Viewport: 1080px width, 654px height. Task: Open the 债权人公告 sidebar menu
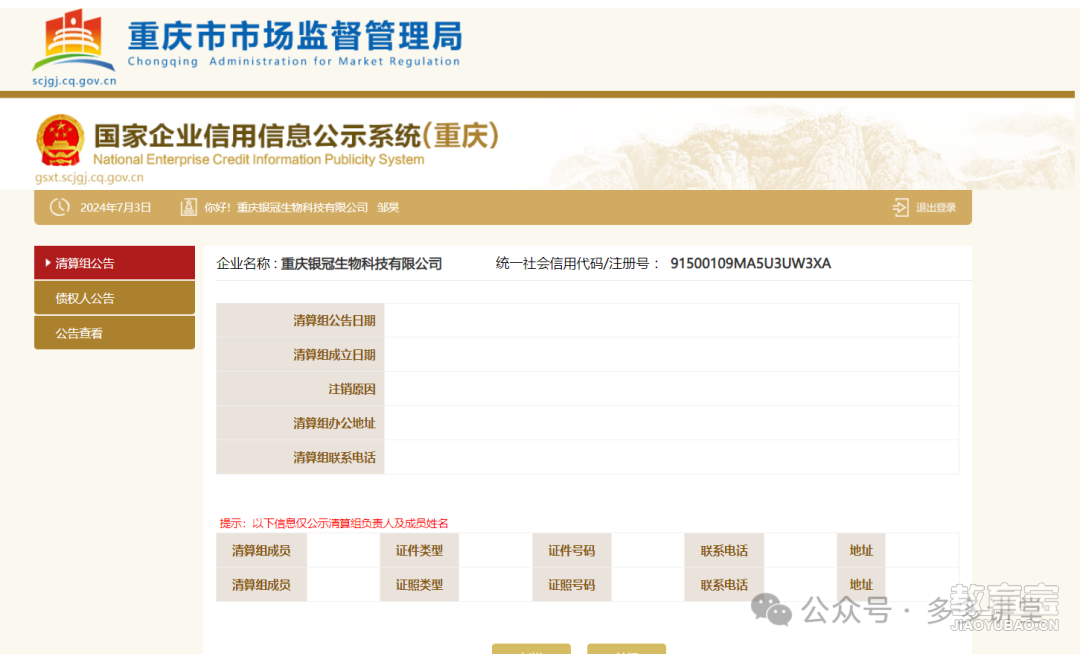coord(114,297)
